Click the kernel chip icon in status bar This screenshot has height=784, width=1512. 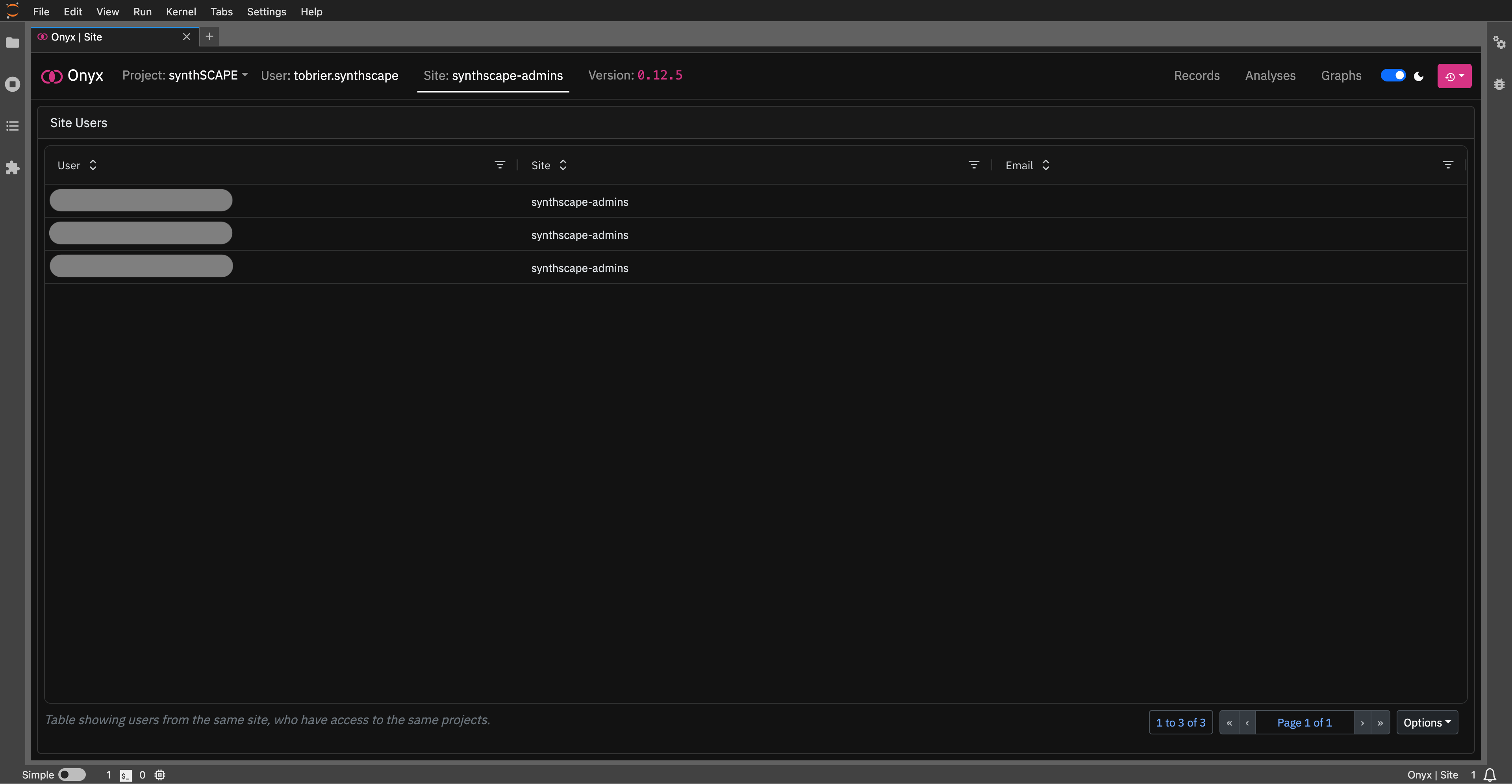(x=159, y=775)
